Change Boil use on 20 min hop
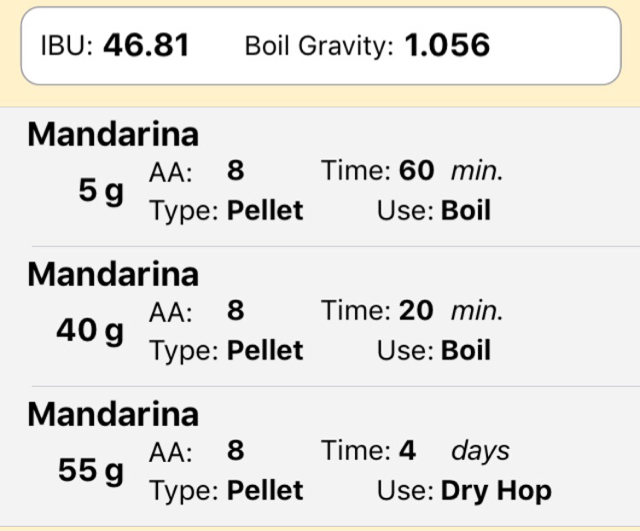Image resolution: width=640 pixels, height=531 pixels. pyautogui.click(x=466, y=351)
